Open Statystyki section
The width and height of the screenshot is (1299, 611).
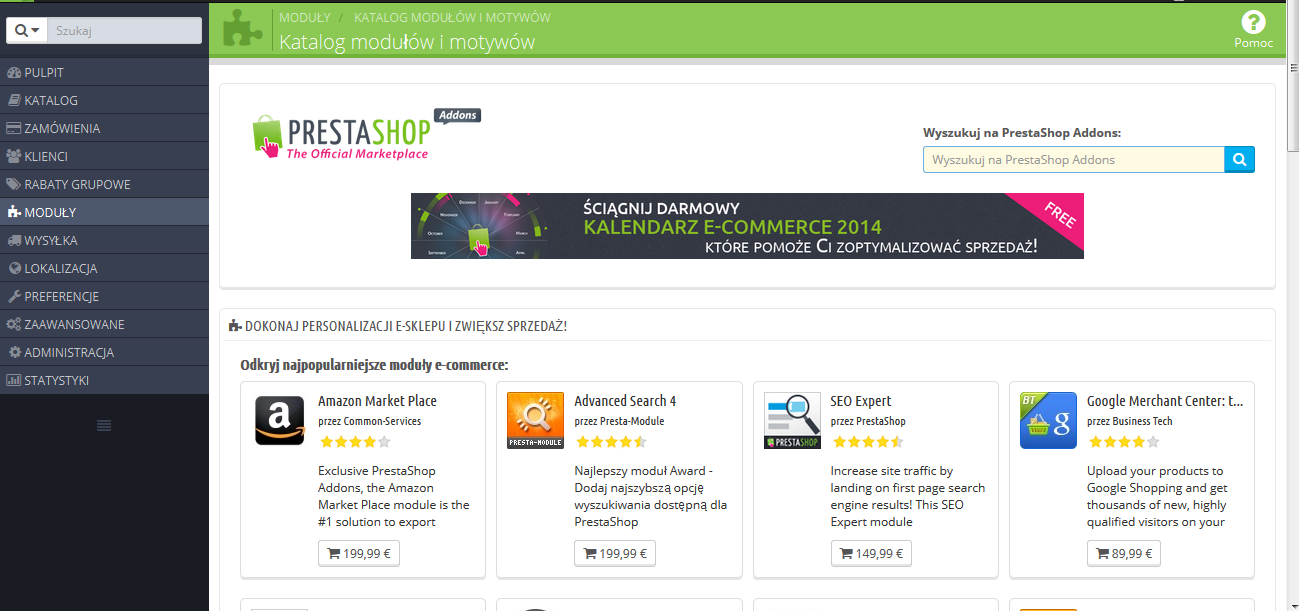(104, 380)
